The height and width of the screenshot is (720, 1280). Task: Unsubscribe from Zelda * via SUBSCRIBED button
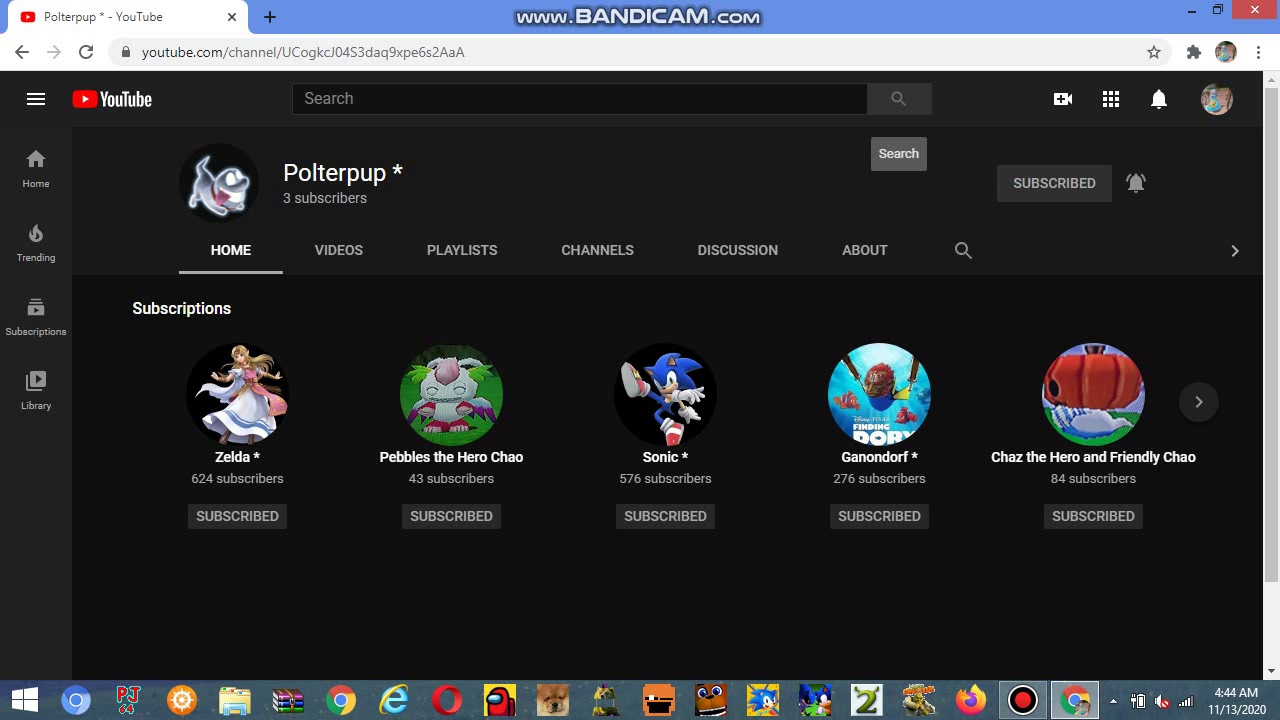point(237,516)
